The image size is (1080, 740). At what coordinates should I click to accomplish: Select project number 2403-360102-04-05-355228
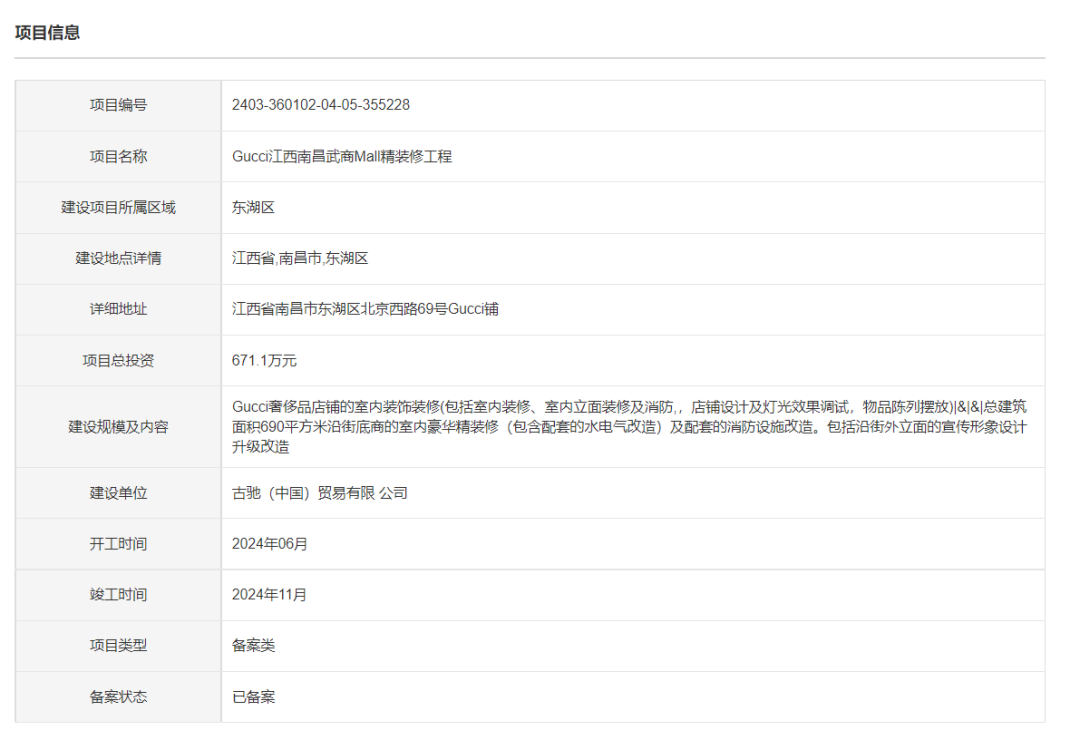tap(320, 105)
